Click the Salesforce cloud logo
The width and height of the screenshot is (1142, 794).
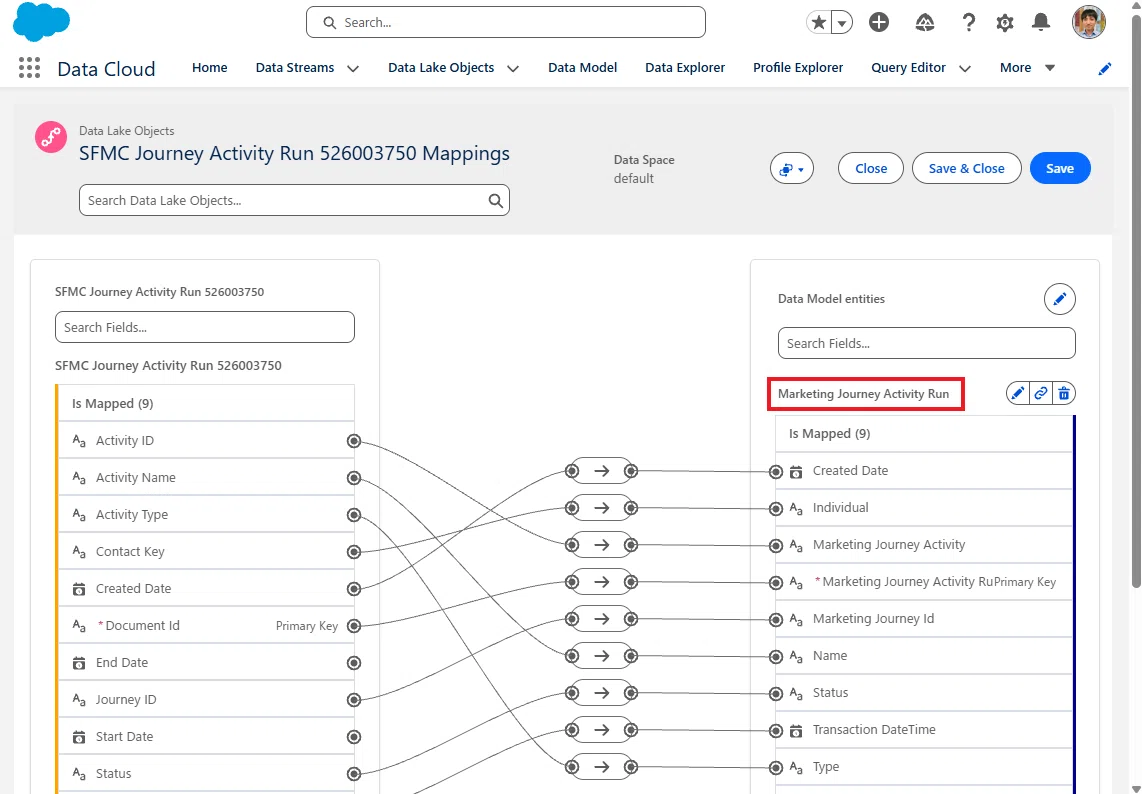(42, 22)
